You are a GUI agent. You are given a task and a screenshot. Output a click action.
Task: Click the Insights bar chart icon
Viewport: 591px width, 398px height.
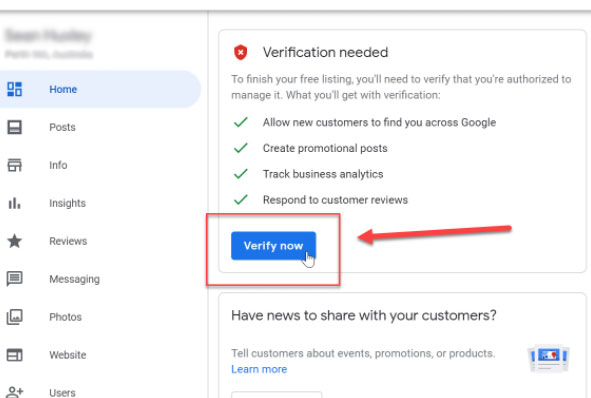click(x=15, y=203)
